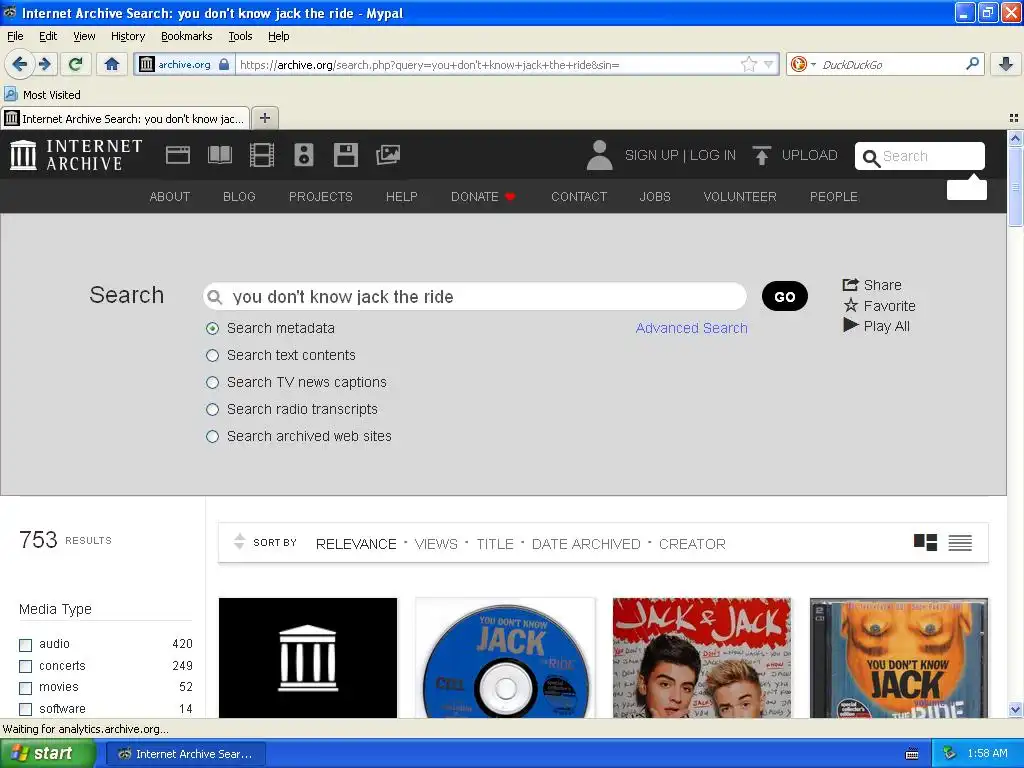Select Search TV news captions option

click(212, 383)
